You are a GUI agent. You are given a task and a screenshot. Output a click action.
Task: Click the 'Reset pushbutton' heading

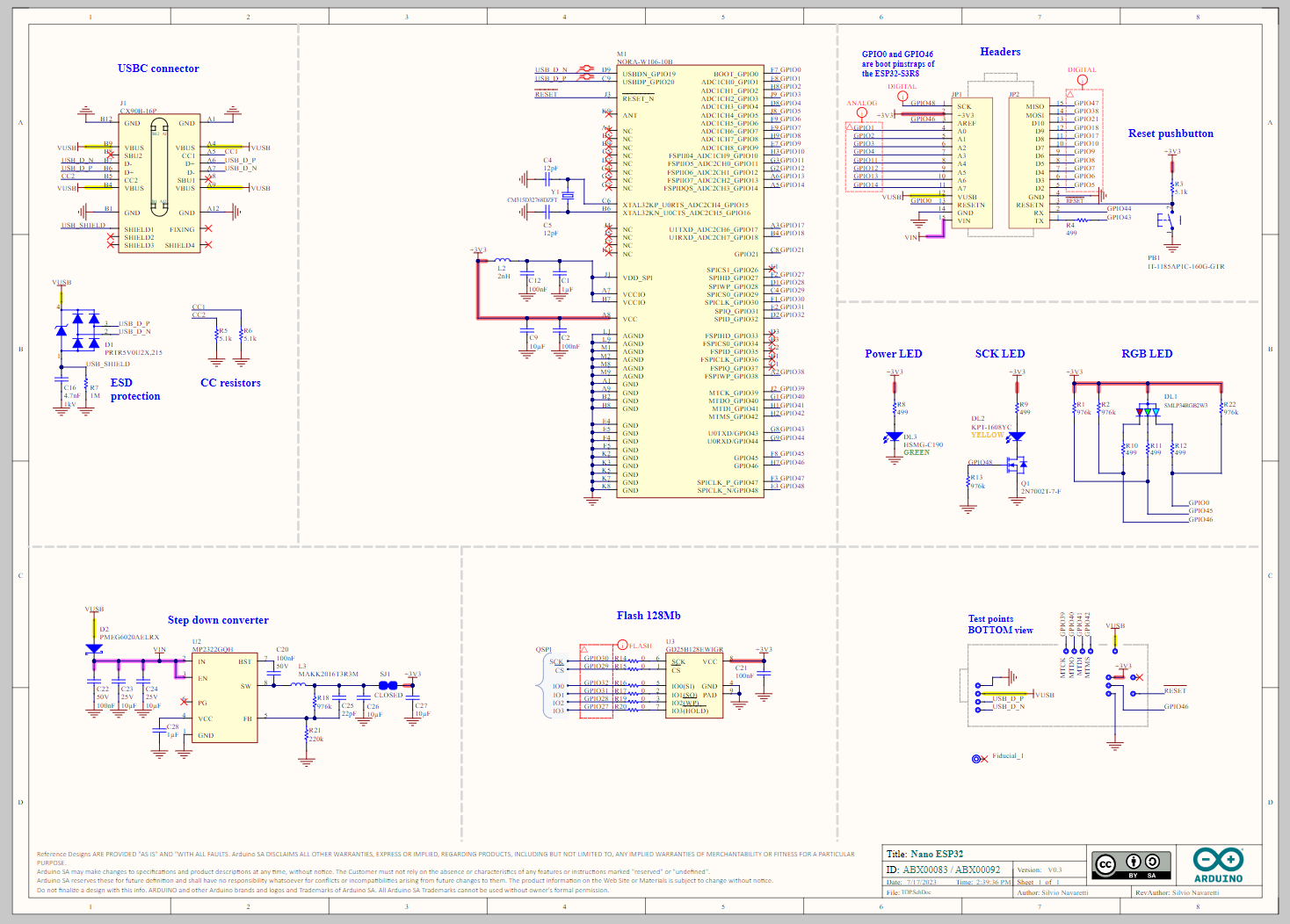point(1170,134)
